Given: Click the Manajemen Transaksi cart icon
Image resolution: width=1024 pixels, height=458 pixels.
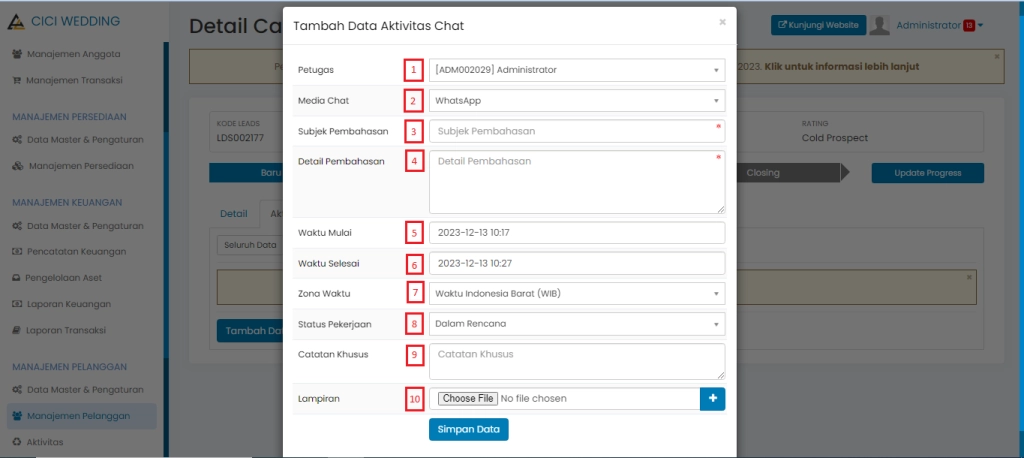Looking at the screenshot, I should coord(17,79).
